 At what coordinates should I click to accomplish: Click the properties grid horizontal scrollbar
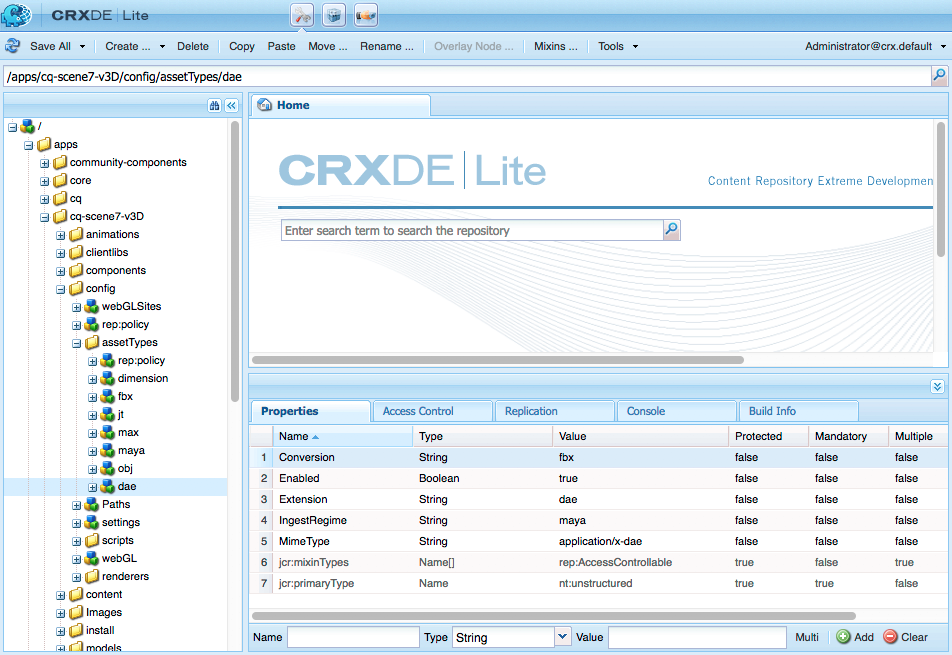554,616
